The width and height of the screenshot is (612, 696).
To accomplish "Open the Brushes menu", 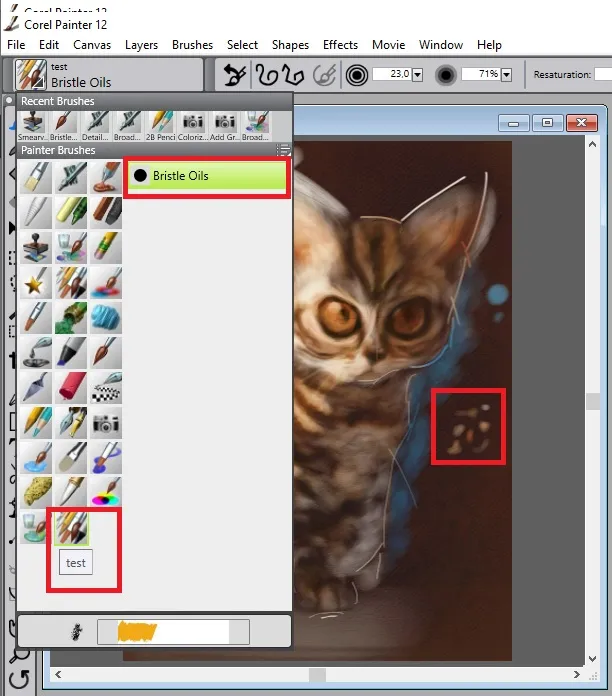I will click(x=192, y=45).
